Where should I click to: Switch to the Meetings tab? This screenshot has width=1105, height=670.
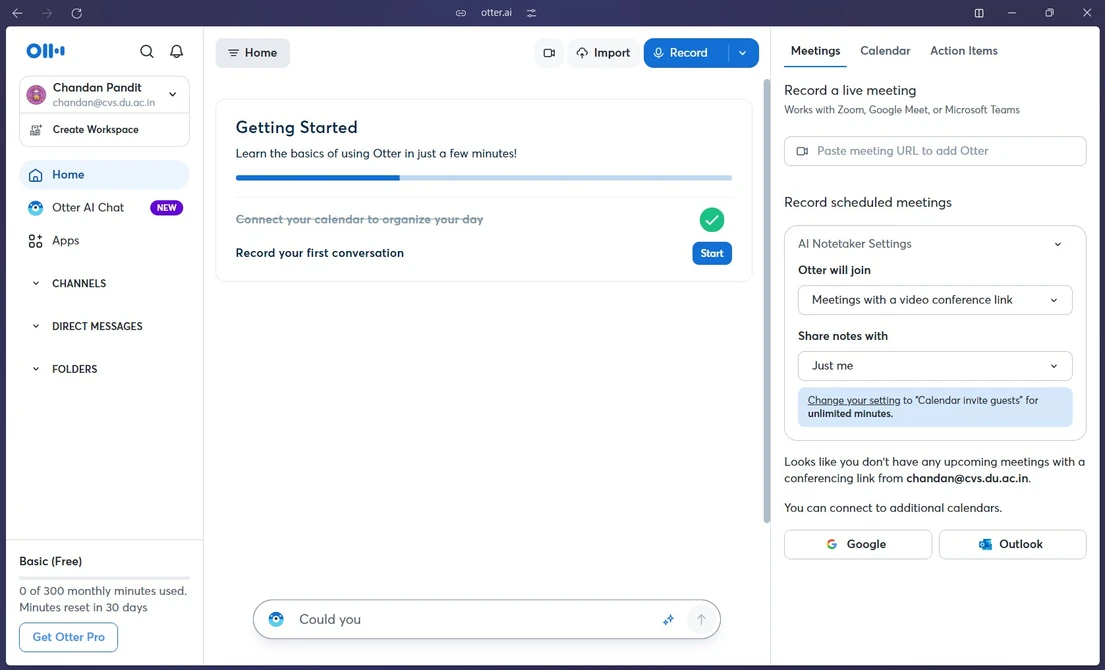(815, 51)
